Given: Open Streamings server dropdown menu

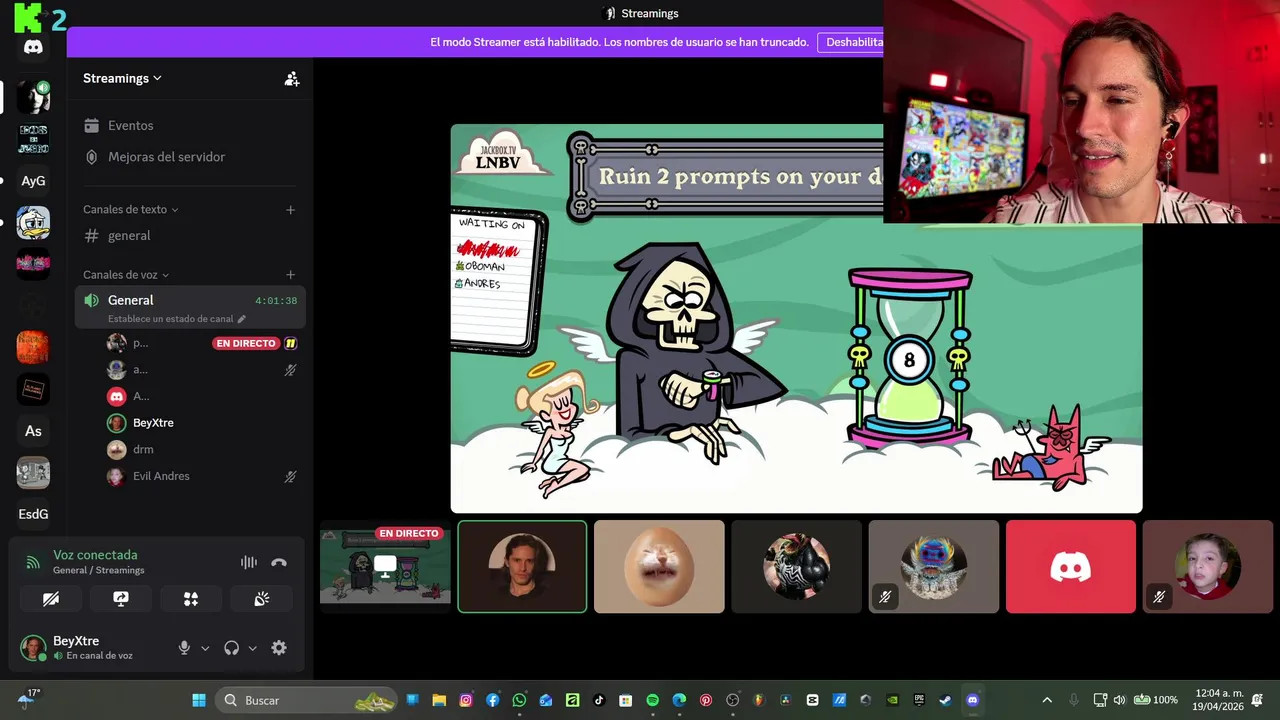Looking at the screenshot, I should point(122,79).
